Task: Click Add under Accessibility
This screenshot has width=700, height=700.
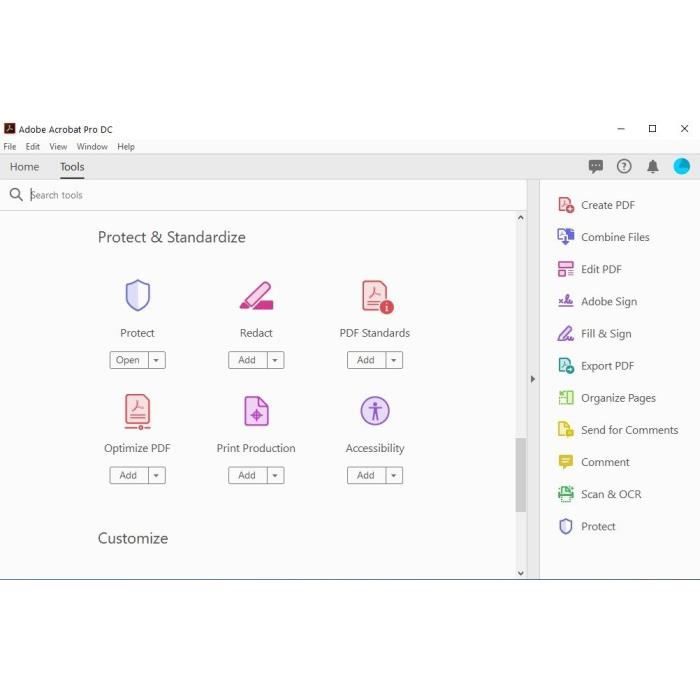Action: tap(366, 475)
